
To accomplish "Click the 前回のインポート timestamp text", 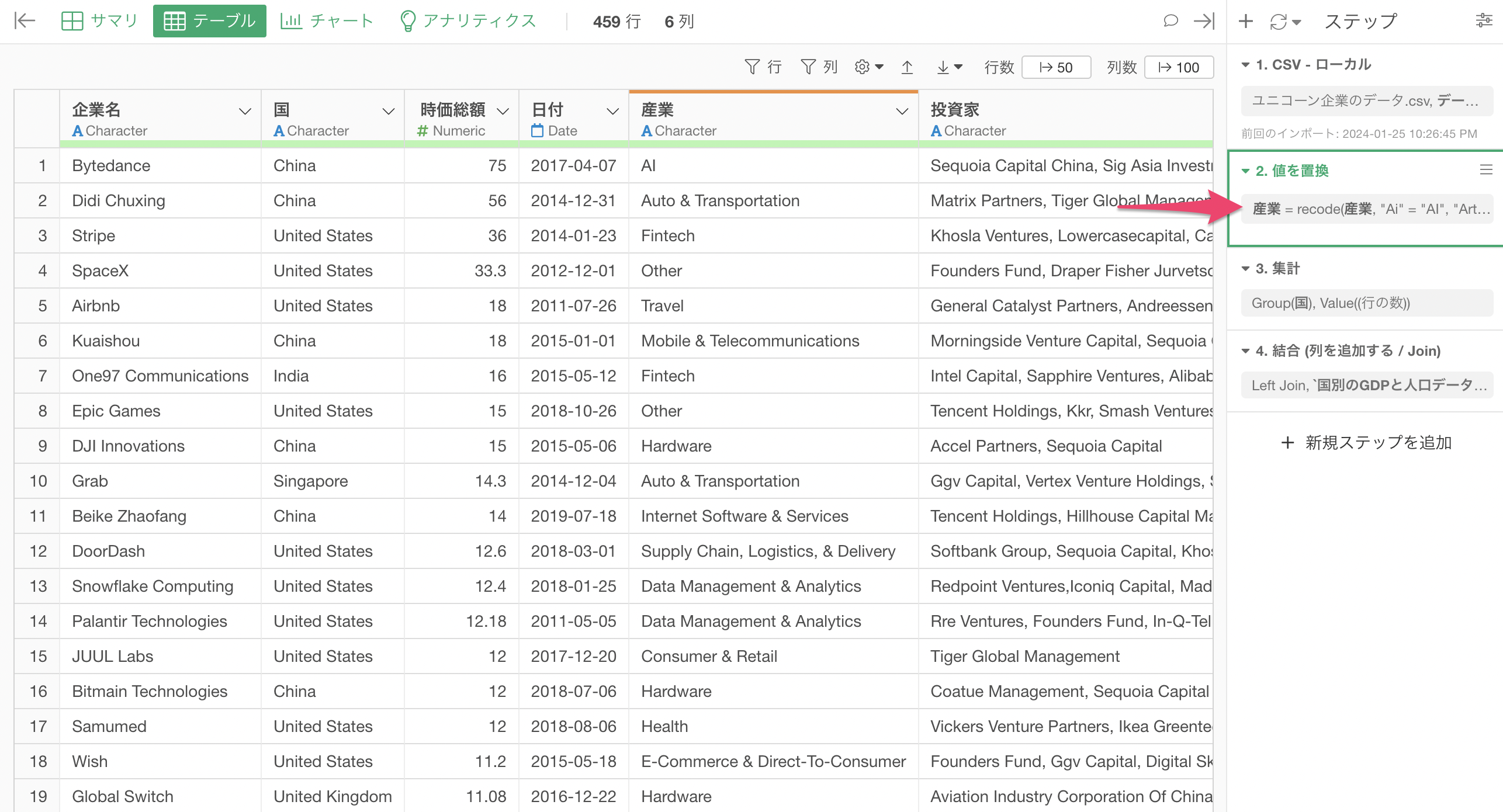I will pyautogui.click(x=1359, y=134).
